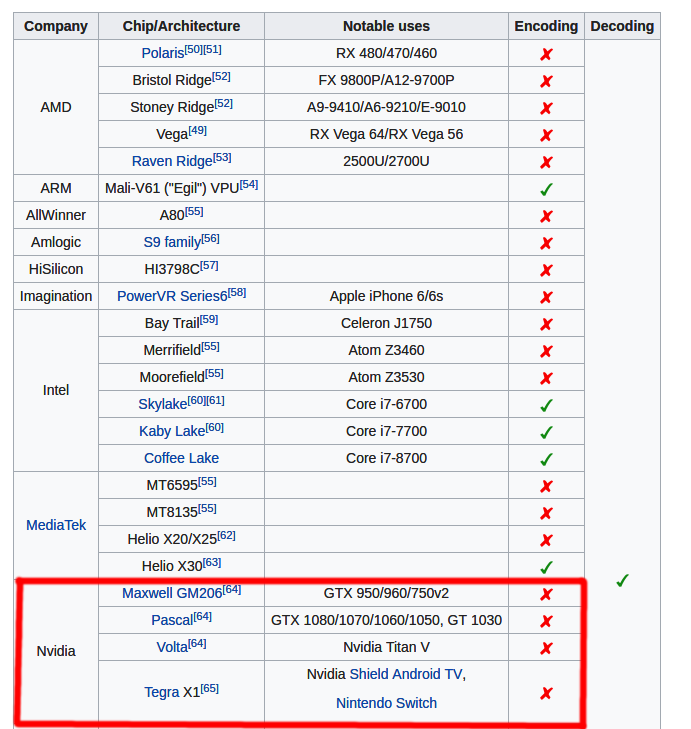The height and width of the screenshot is (729, 691).
Task: Click the encoding X for AllWinner A80
Action: [546, 216]
